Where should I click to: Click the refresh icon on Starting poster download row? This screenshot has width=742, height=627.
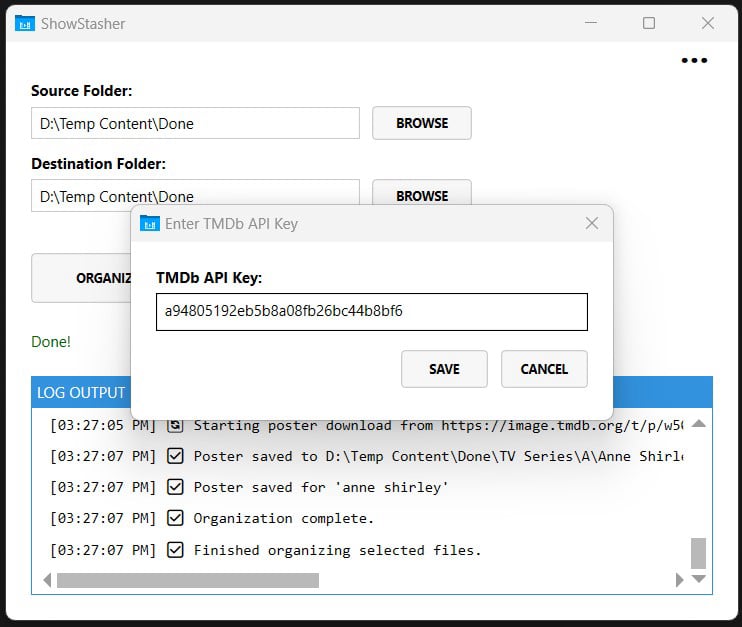[175, 425]
